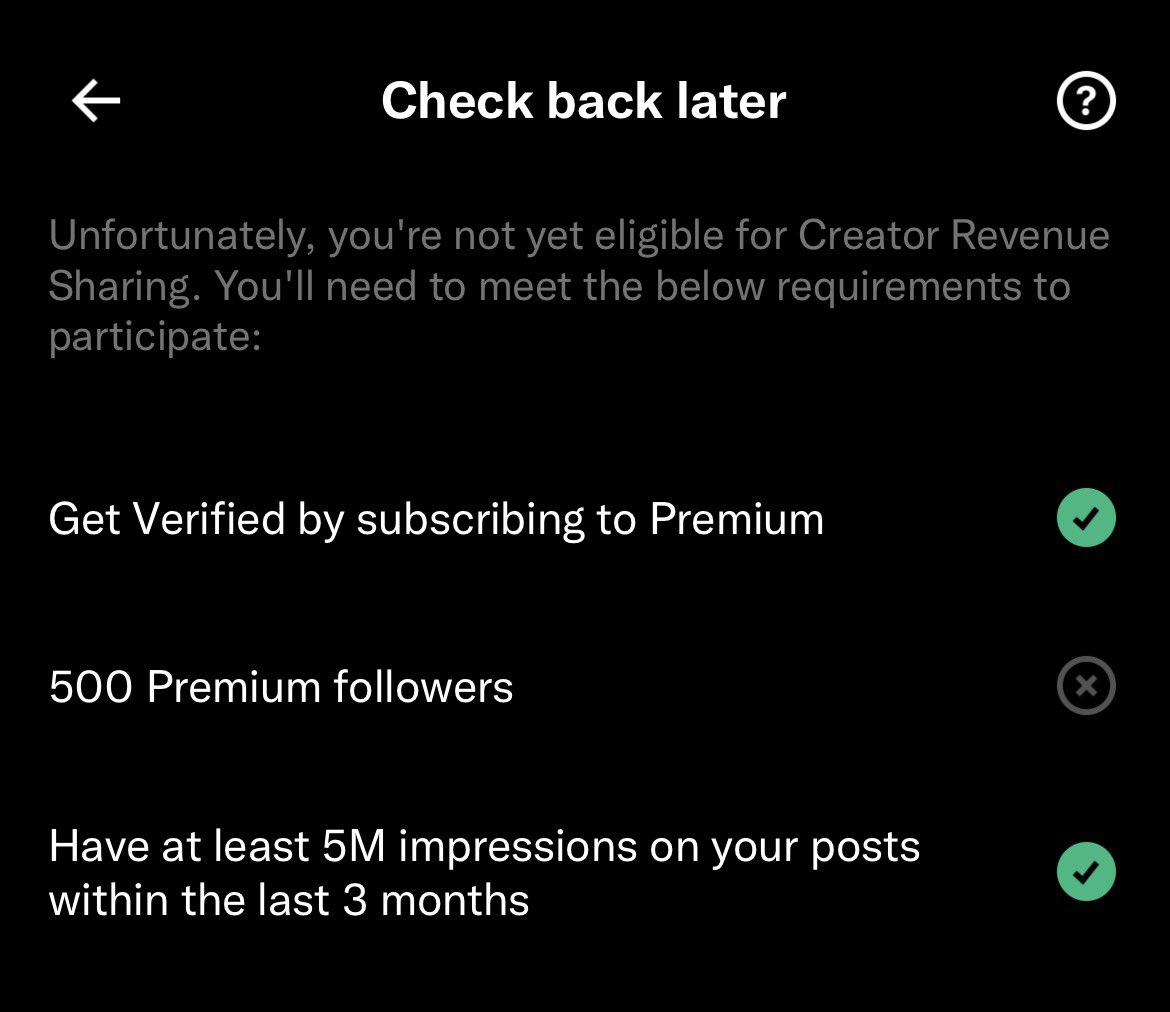Tap the green checkmark beside Get Verified
This screenshot has width=1170, height=1012.
[1086, 518]
